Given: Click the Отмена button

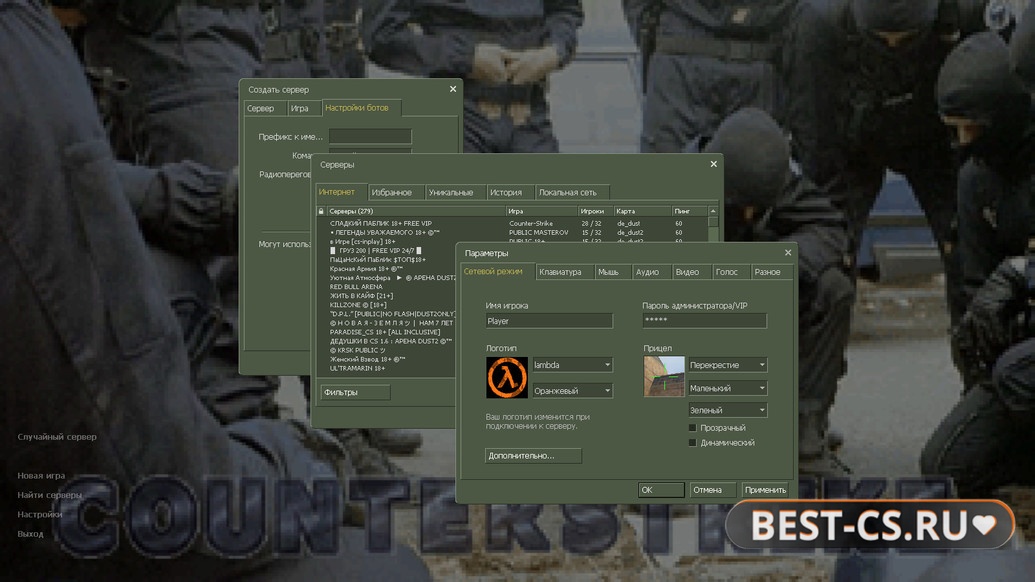Looking at the screenshot, I should pyautogui.click(x=712, y=490).
